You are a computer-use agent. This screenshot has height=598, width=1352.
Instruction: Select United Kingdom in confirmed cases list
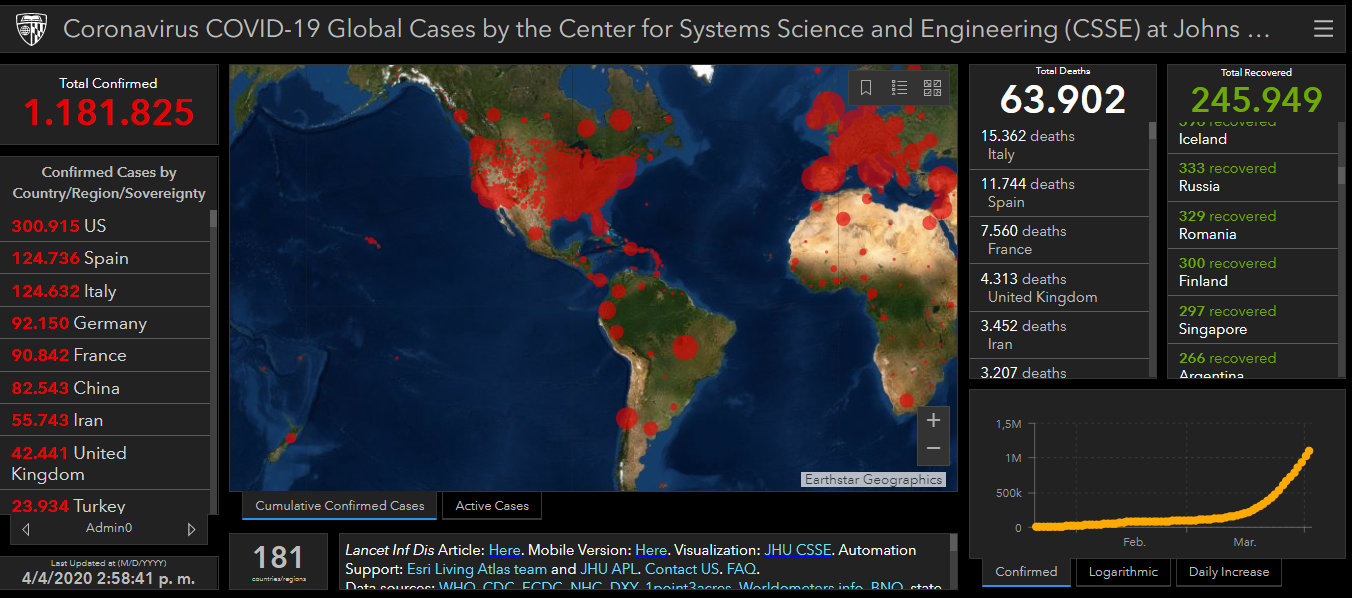click(105, 463)
